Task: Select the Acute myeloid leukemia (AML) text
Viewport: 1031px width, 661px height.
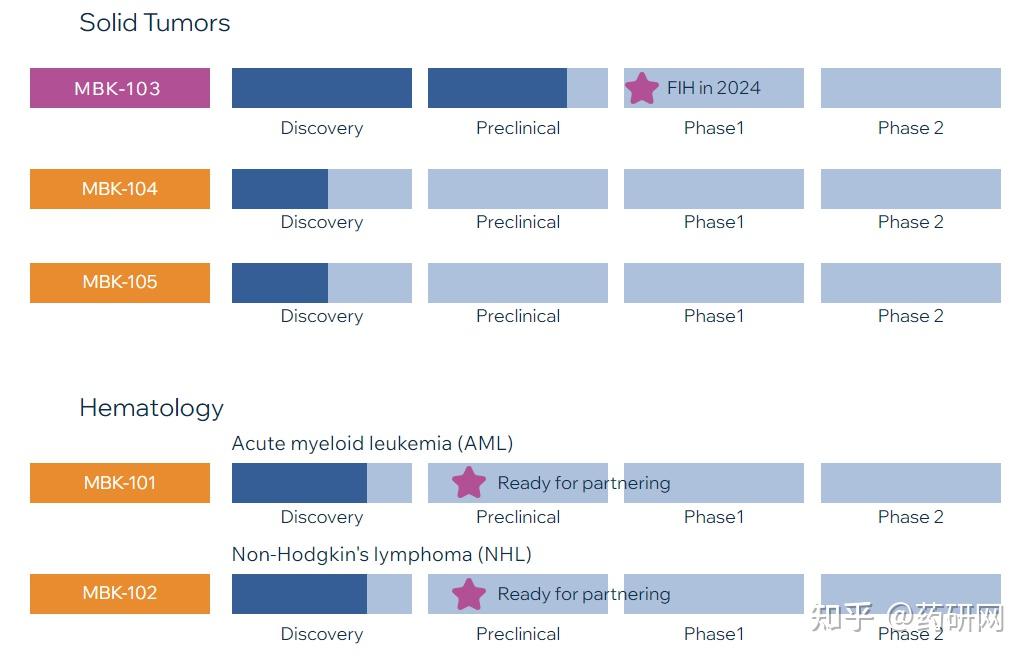Action: click(372, 443)
